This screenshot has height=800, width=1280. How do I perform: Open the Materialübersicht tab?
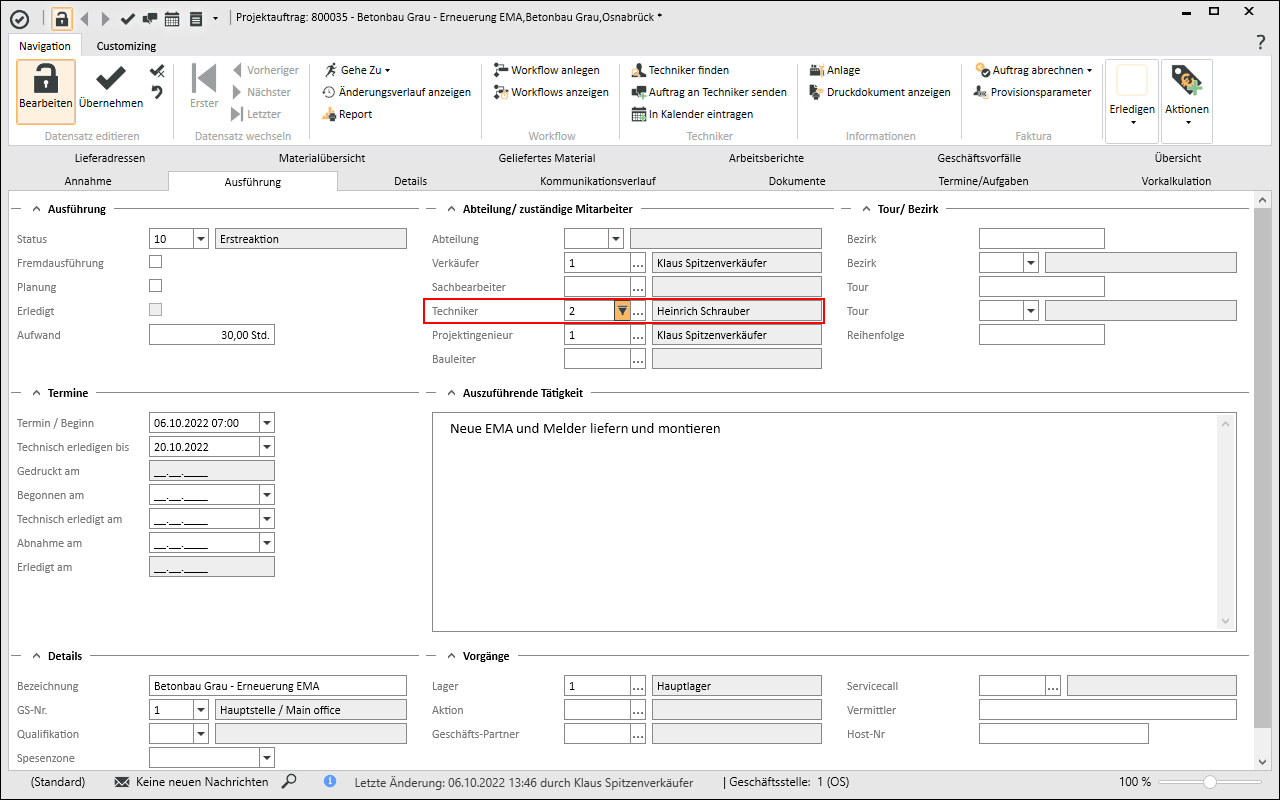pyautogui.click(x=322, y=158)
